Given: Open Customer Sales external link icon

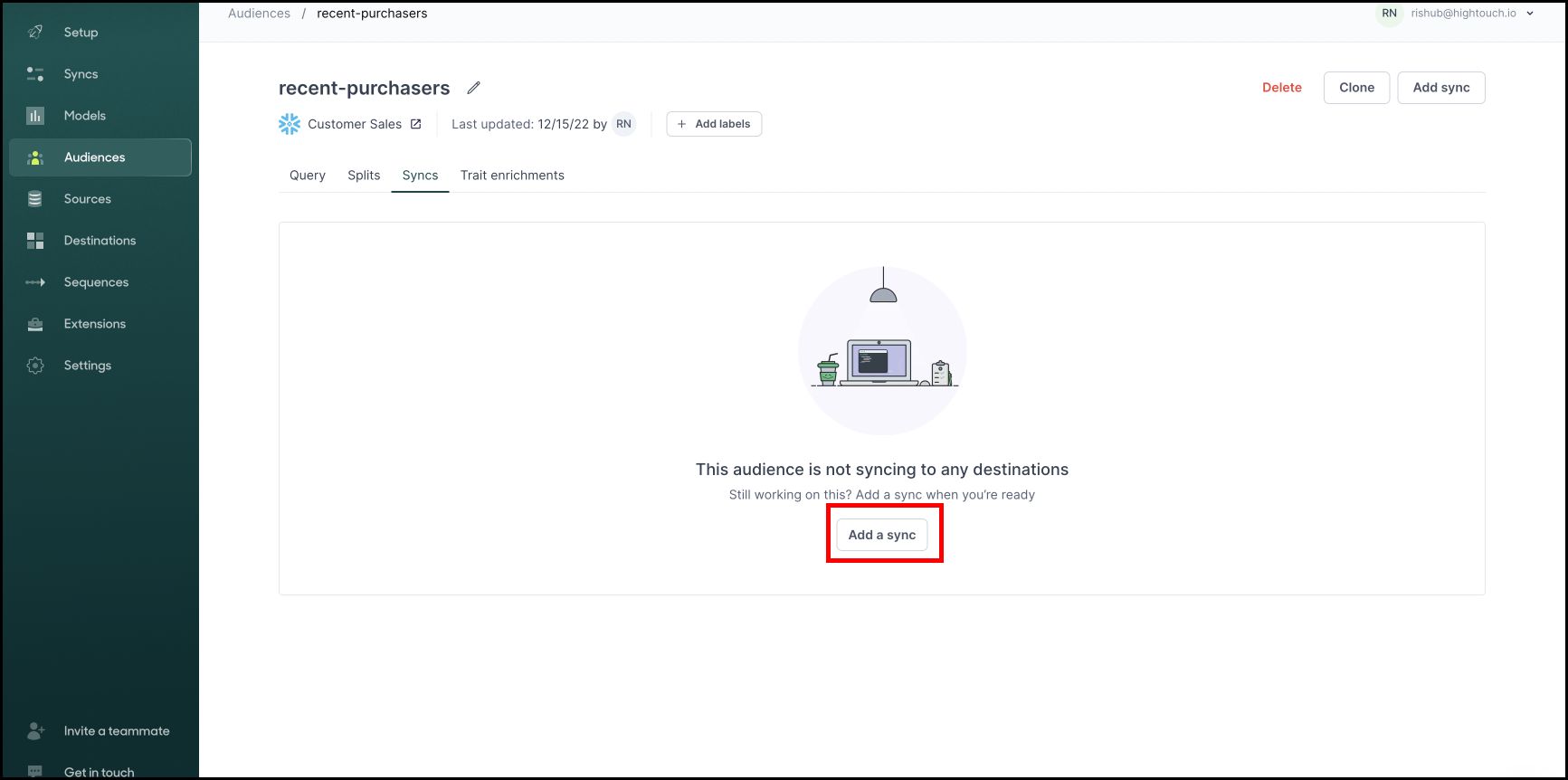Looking at the screenshot, I should coord(416,124).
